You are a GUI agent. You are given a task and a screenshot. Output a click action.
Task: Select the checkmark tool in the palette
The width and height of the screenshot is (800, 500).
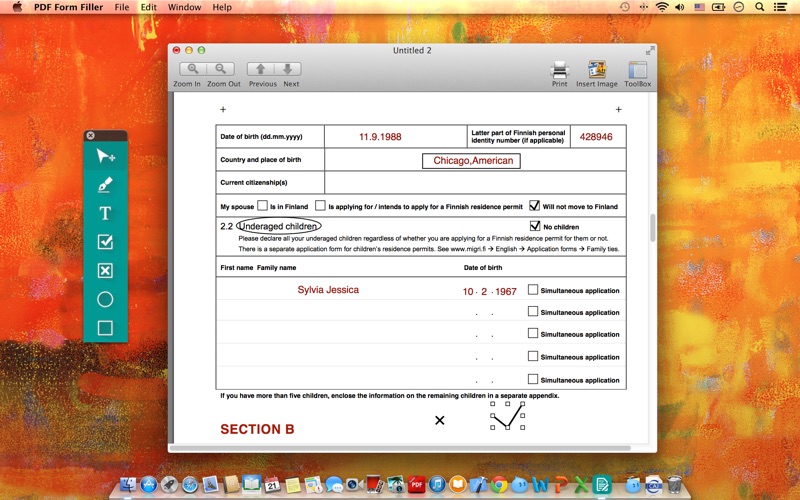pyautogui.click(x=105, y=241)
